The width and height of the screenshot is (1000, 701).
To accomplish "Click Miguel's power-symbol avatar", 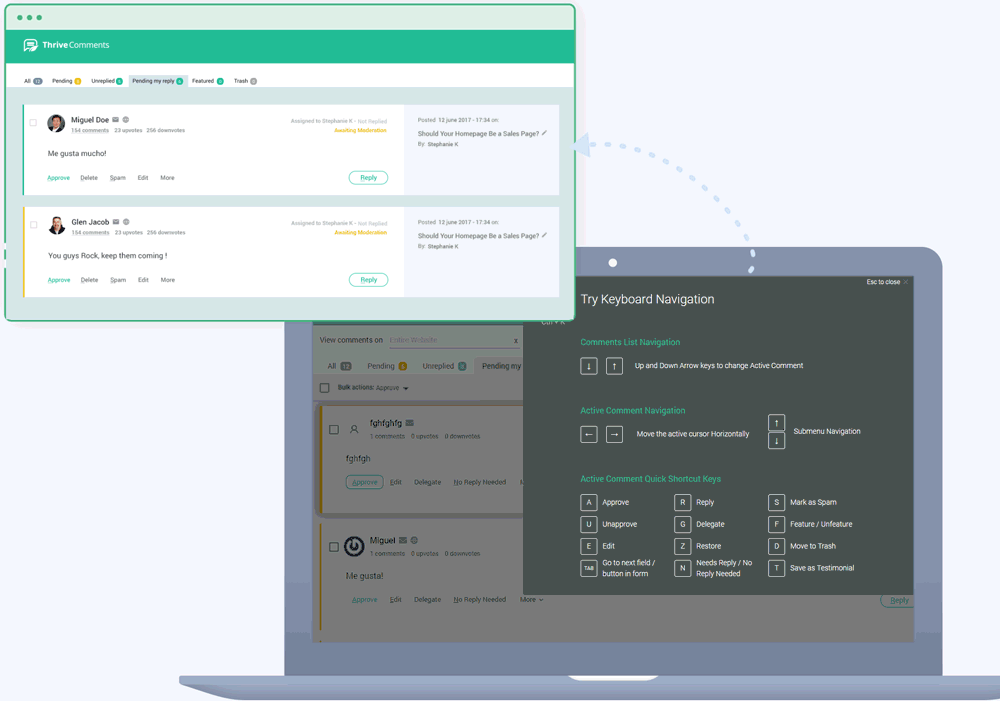I will coord(354,545).
